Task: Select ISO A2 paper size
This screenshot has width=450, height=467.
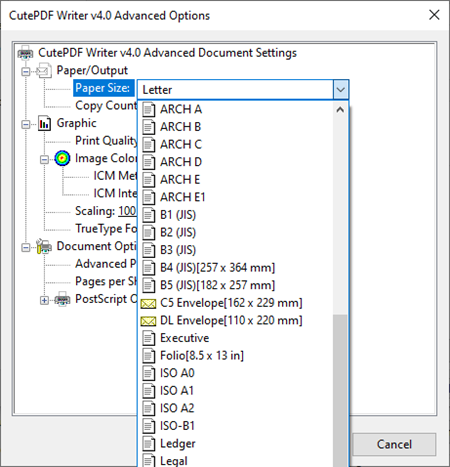Action: tap(235, 409)
